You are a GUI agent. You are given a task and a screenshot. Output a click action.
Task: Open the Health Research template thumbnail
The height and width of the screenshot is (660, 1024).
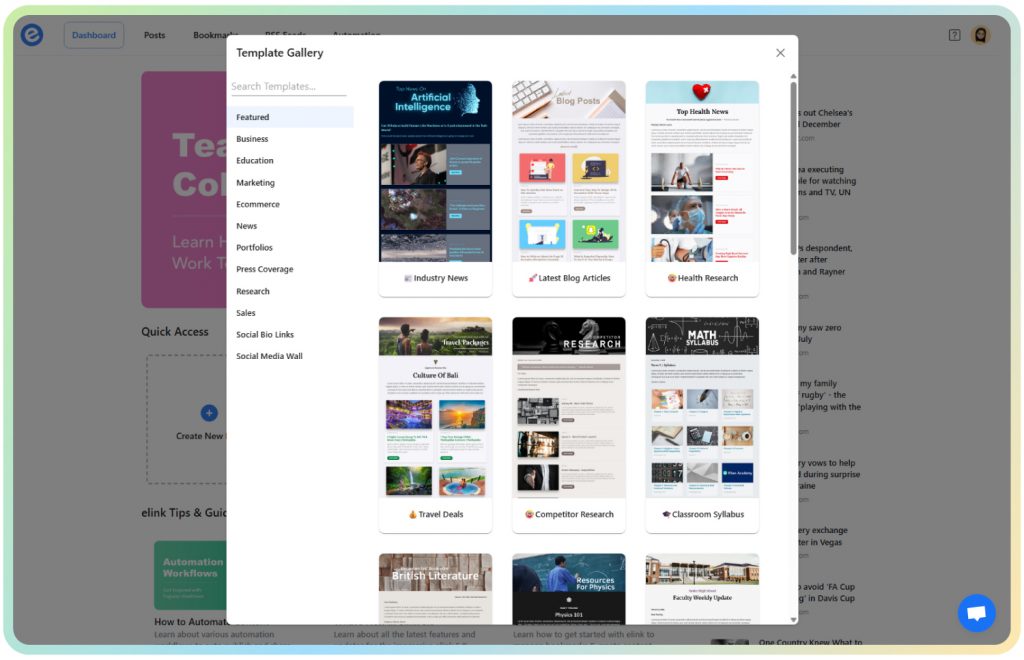pos(702,171)
